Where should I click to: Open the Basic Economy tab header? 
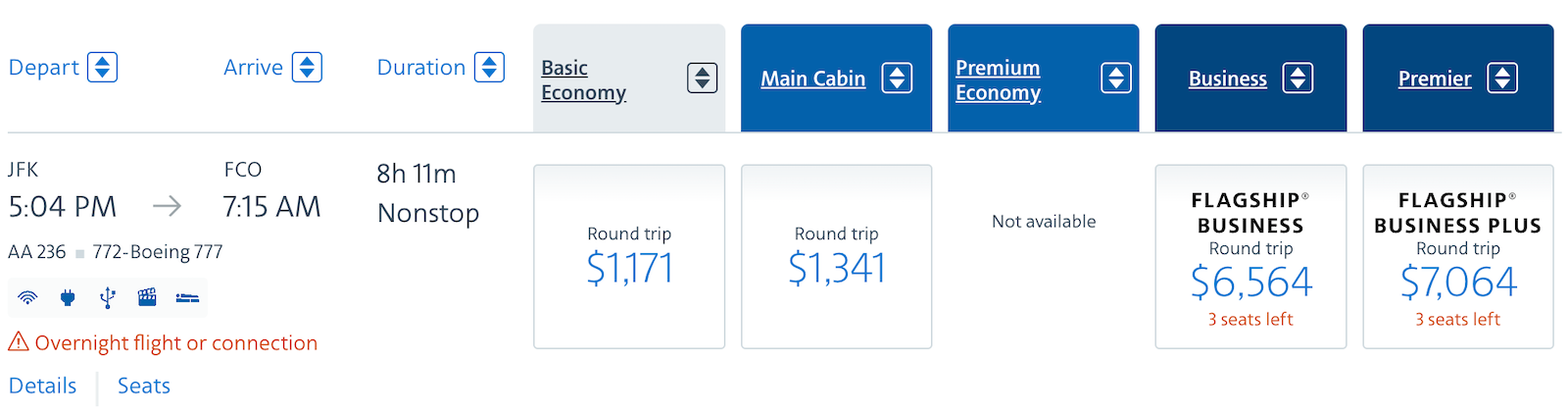pyautogui.click(x=583, y=79)
